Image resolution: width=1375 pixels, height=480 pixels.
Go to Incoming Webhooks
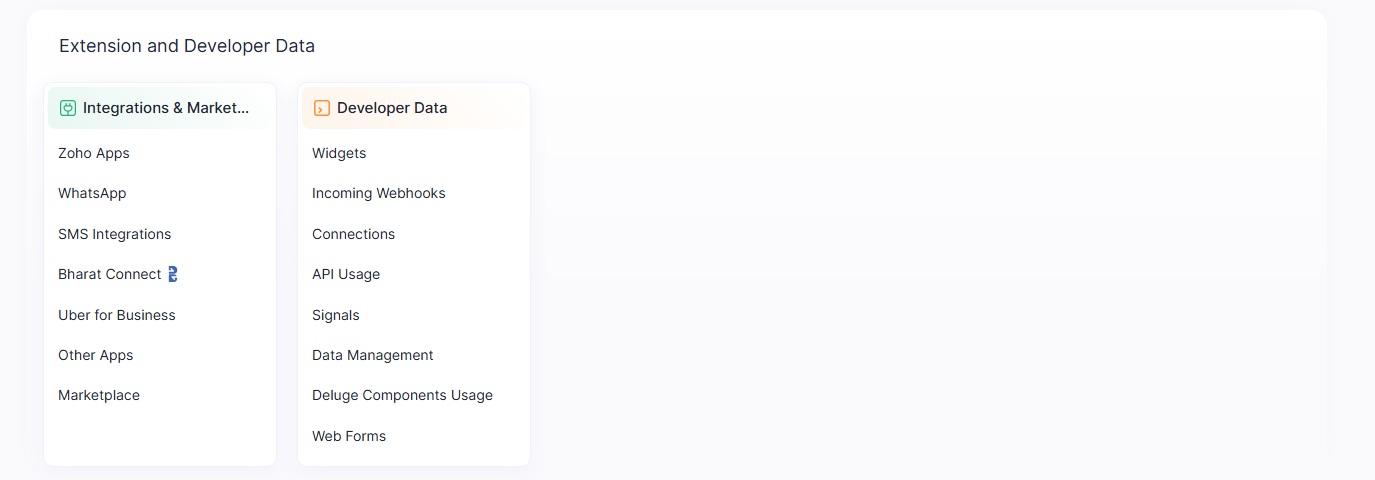378,193
